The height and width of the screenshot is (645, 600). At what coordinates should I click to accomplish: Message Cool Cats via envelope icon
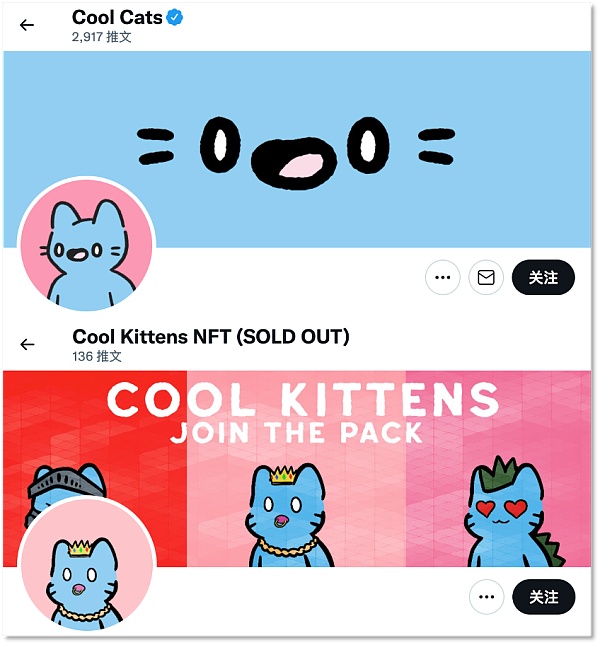click(486, 277)
